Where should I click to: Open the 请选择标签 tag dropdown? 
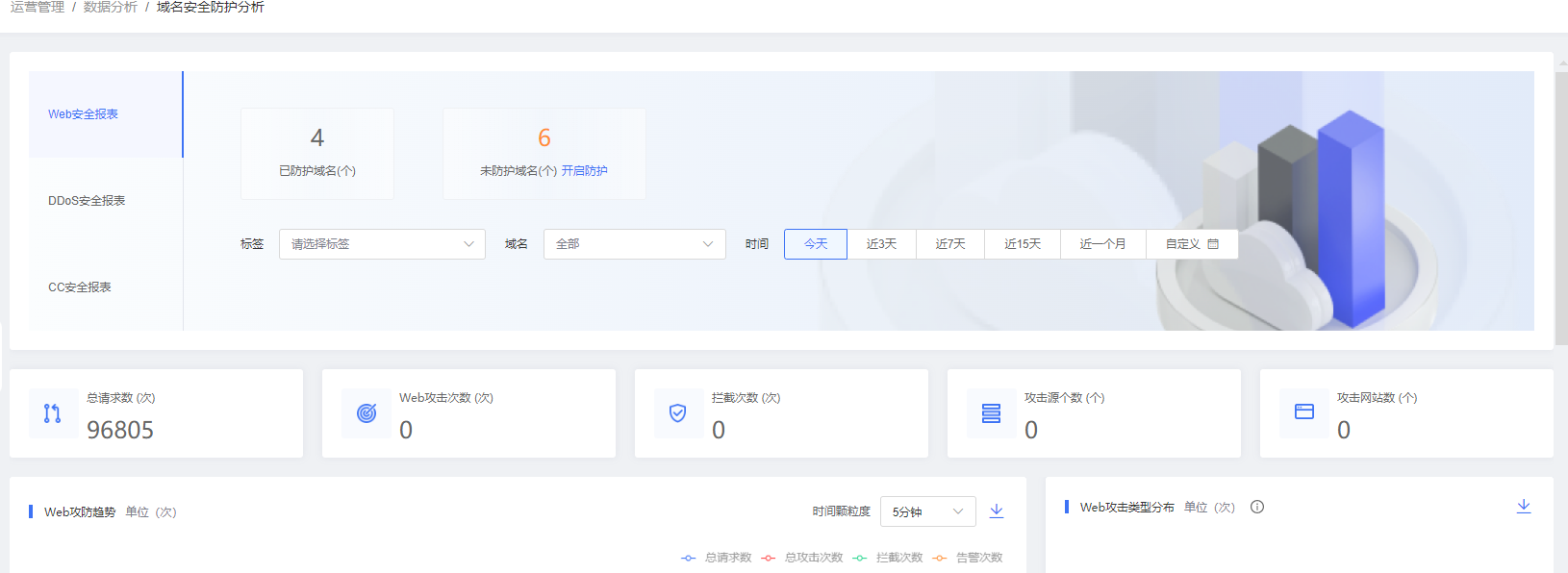[x=382, y=244]
